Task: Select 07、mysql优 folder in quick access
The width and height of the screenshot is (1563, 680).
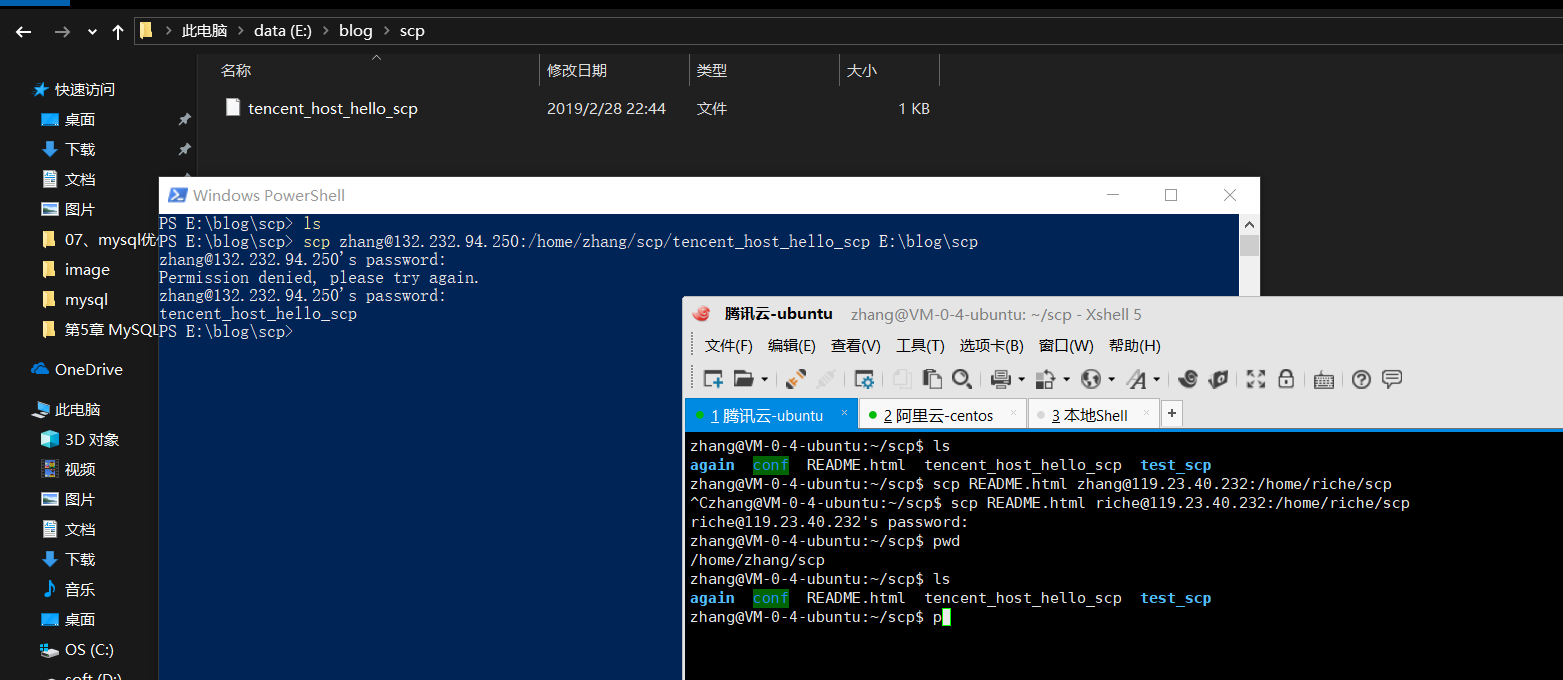Action: click(x=100, y=240)
